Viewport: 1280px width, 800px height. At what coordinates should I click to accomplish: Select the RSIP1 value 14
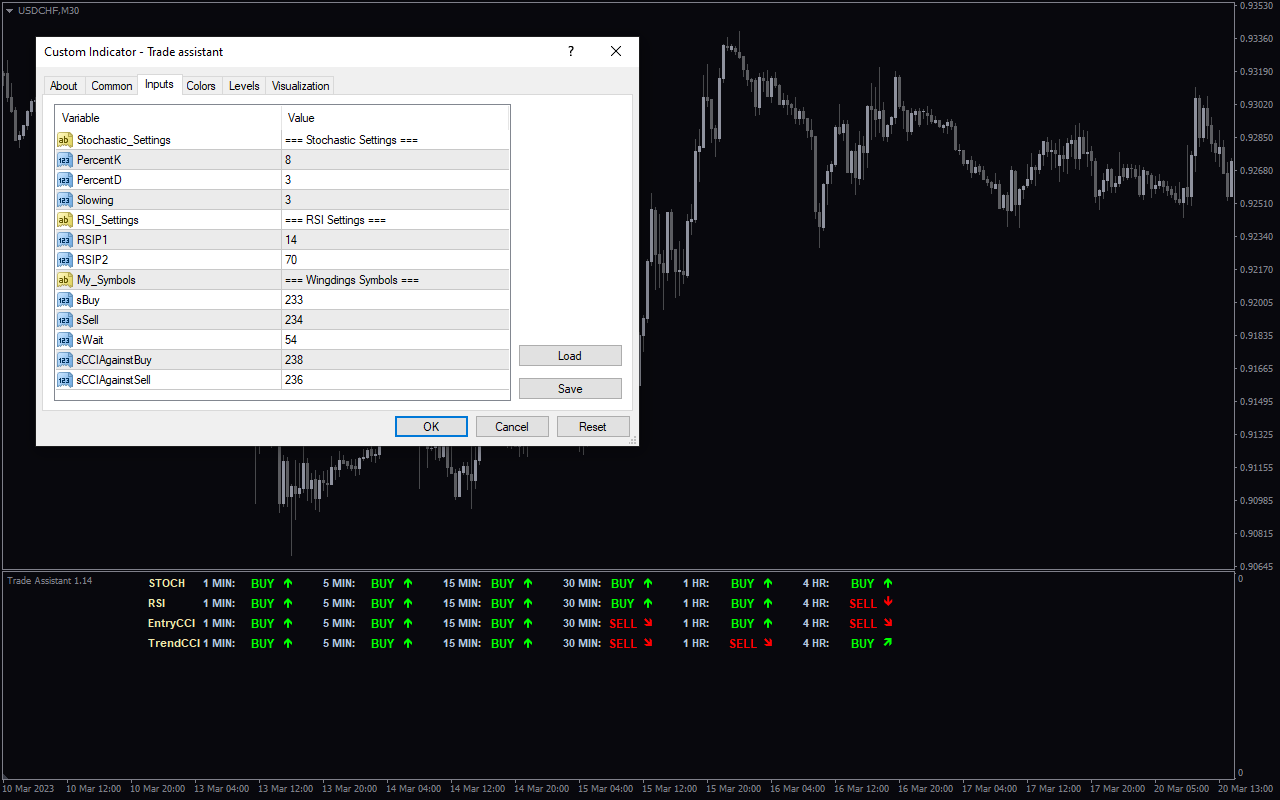click(x=396, y=240)
